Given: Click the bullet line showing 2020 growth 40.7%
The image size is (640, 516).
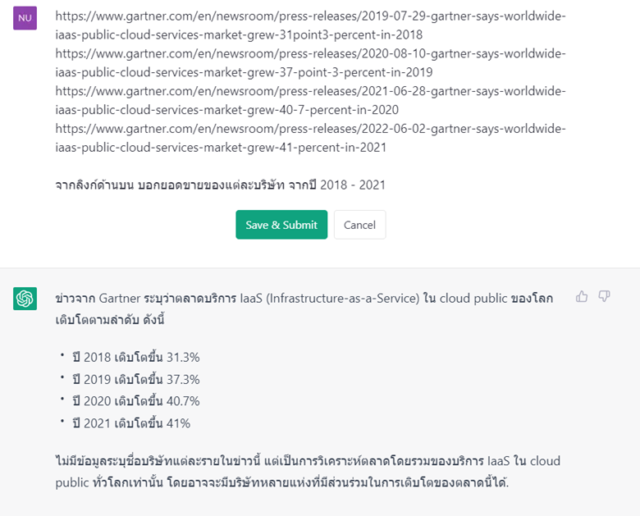Looking at the screenshot, I should tap(136, 401).
